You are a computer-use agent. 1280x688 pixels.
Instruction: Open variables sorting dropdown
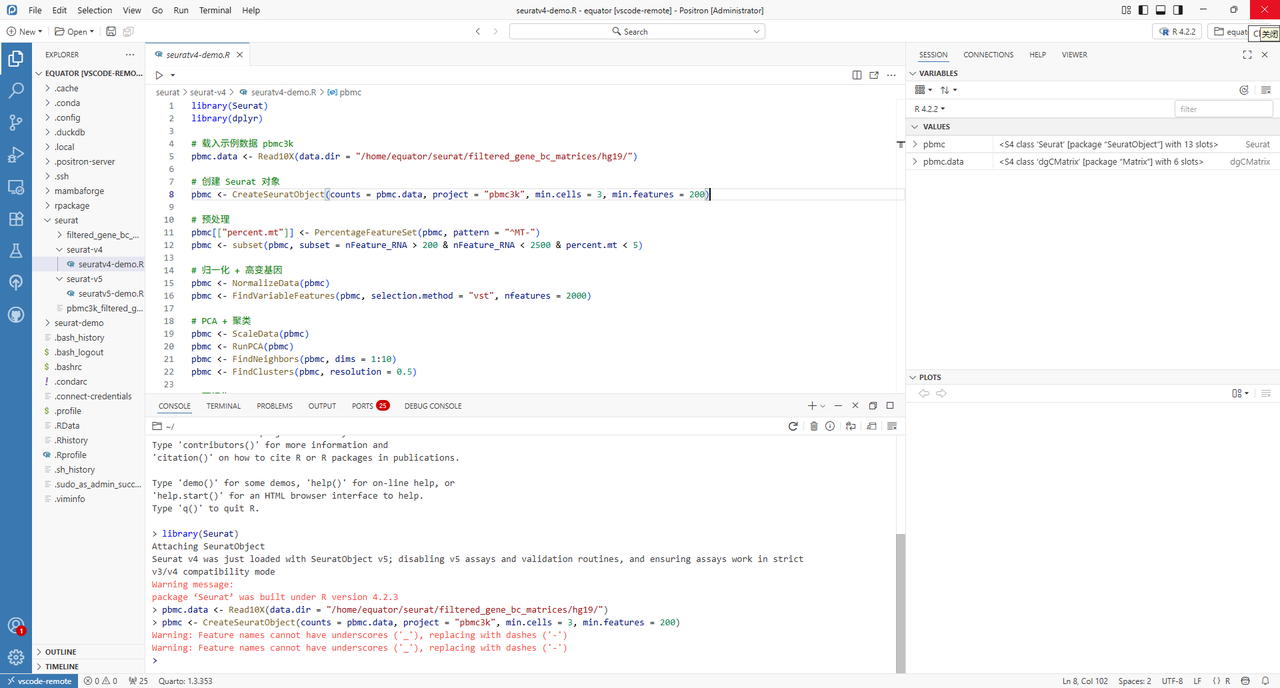click(949, 90)
